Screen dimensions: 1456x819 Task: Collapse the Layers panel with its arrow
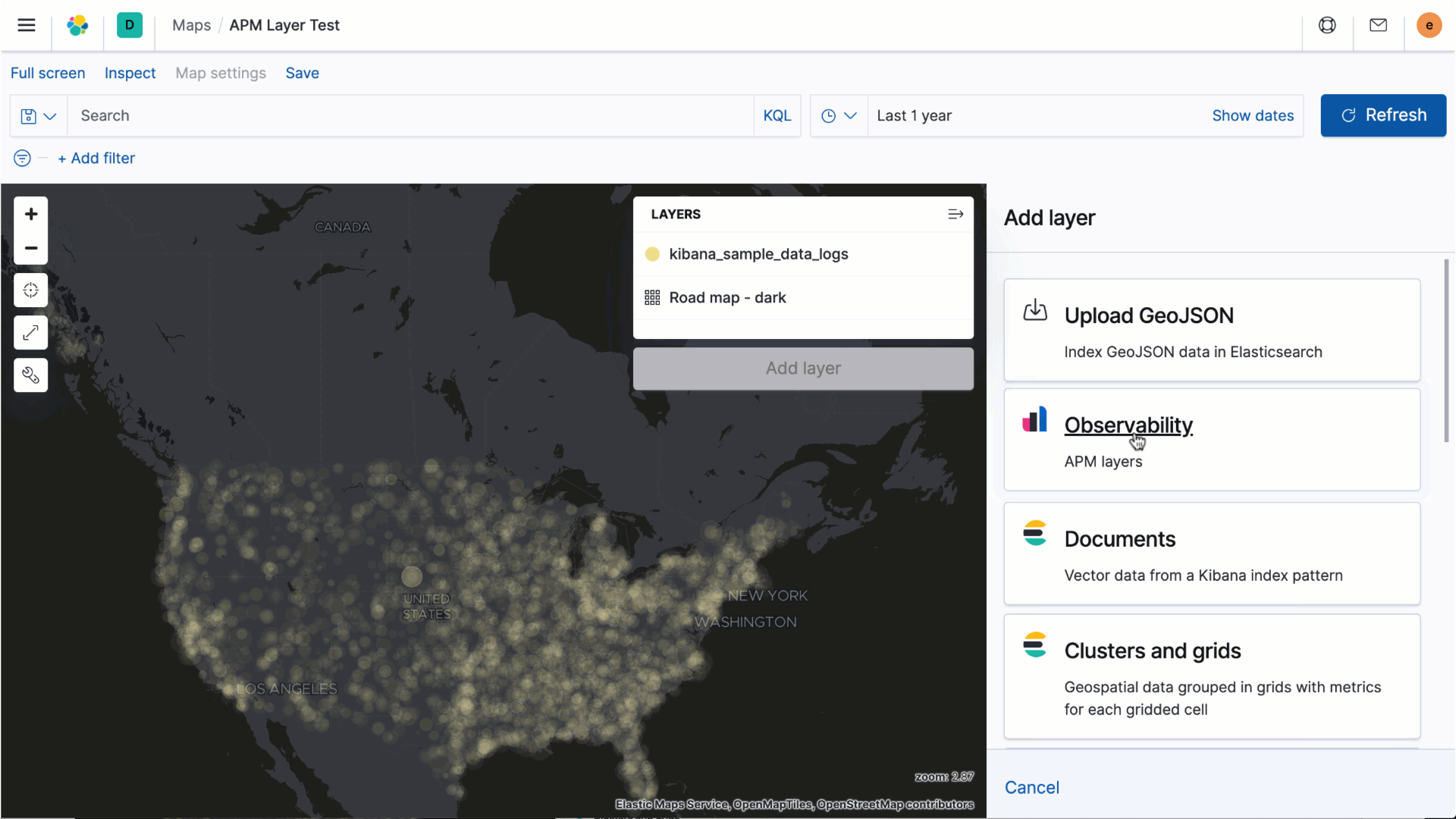point(955,214)
